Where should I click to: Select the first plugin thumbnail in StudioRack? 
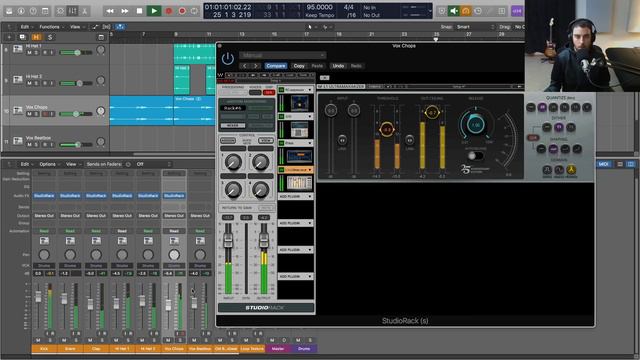[x=299, y=103]
